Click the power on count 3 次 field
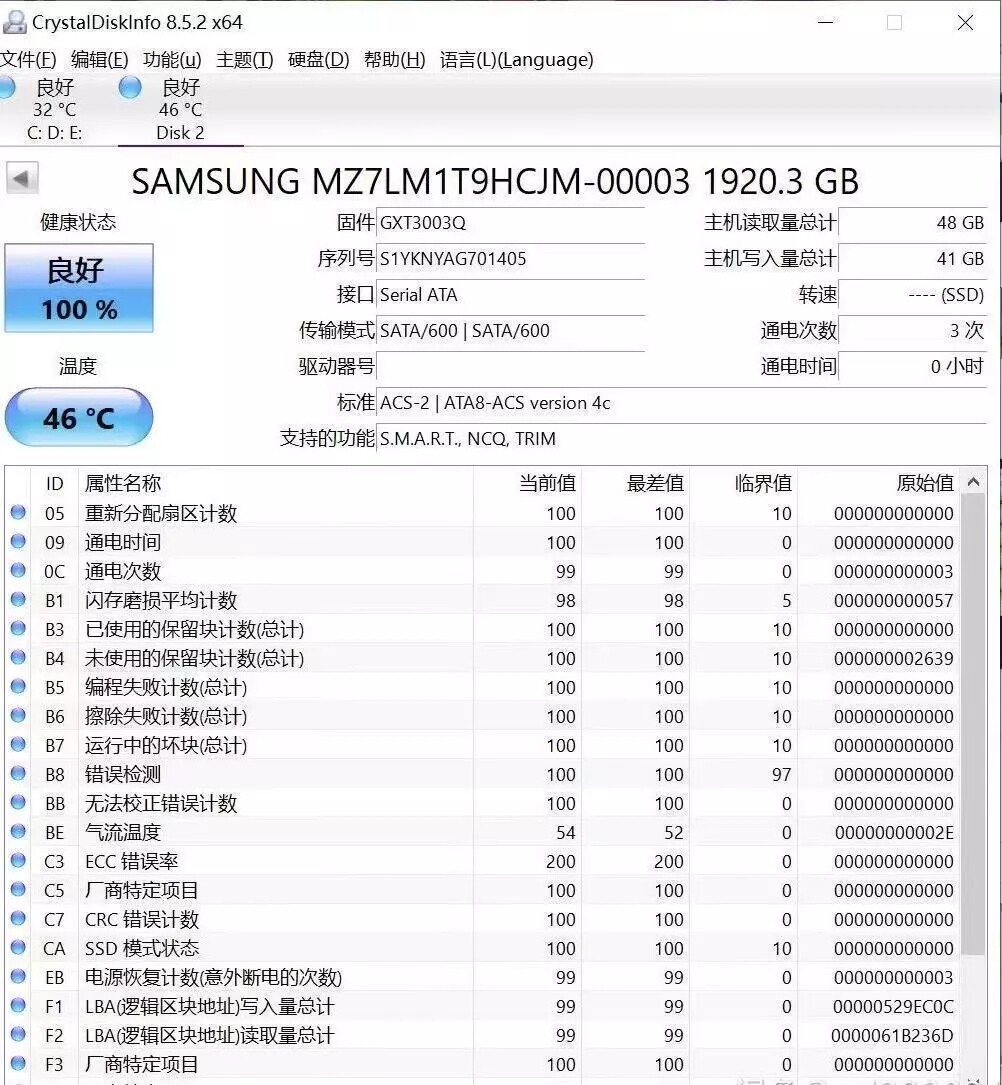Screen dimensions: 1002x1085 click(913, 331)
